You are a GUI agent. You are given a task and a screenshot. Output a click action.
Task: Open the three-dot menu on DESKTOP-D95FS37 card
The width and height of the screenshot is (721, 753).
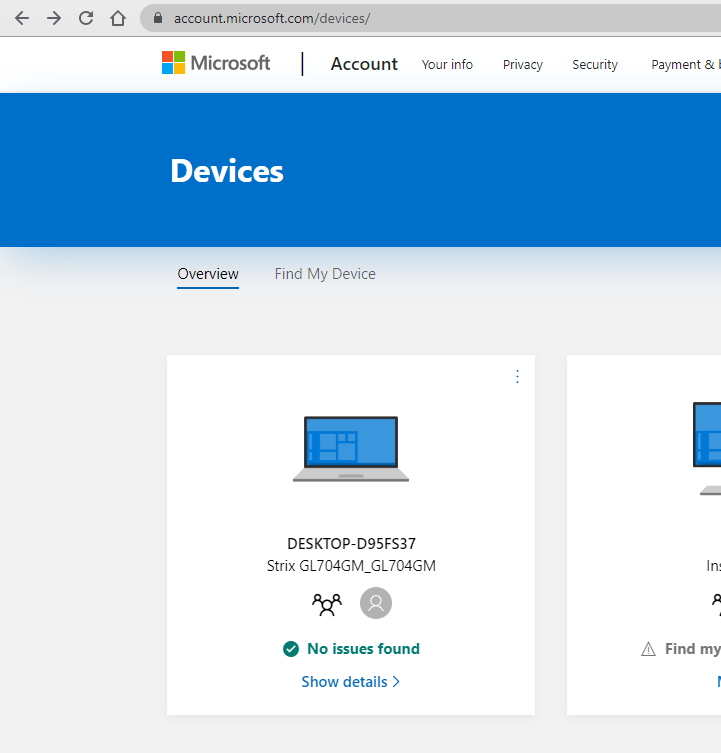point(517,376)
